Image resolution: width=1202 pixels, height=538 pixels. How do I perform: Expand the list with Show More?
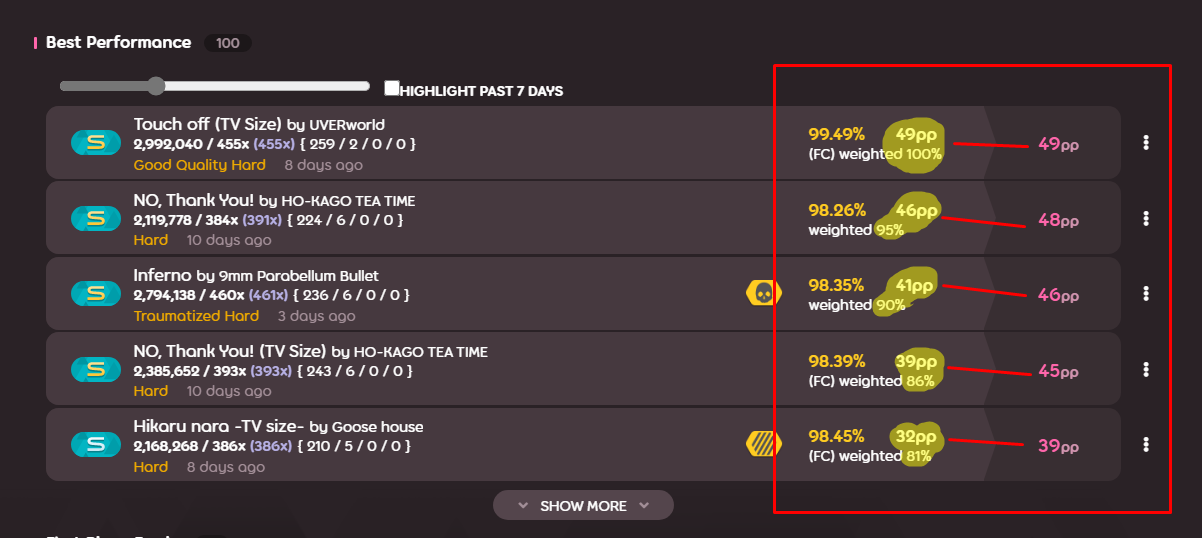[583, 506]
